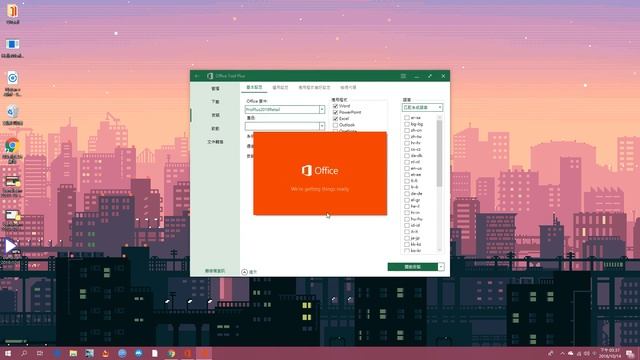Click the circled up-arrow tips icon
Image resolution: width=640 pixels, height=360 pixels.
(244, 272)
